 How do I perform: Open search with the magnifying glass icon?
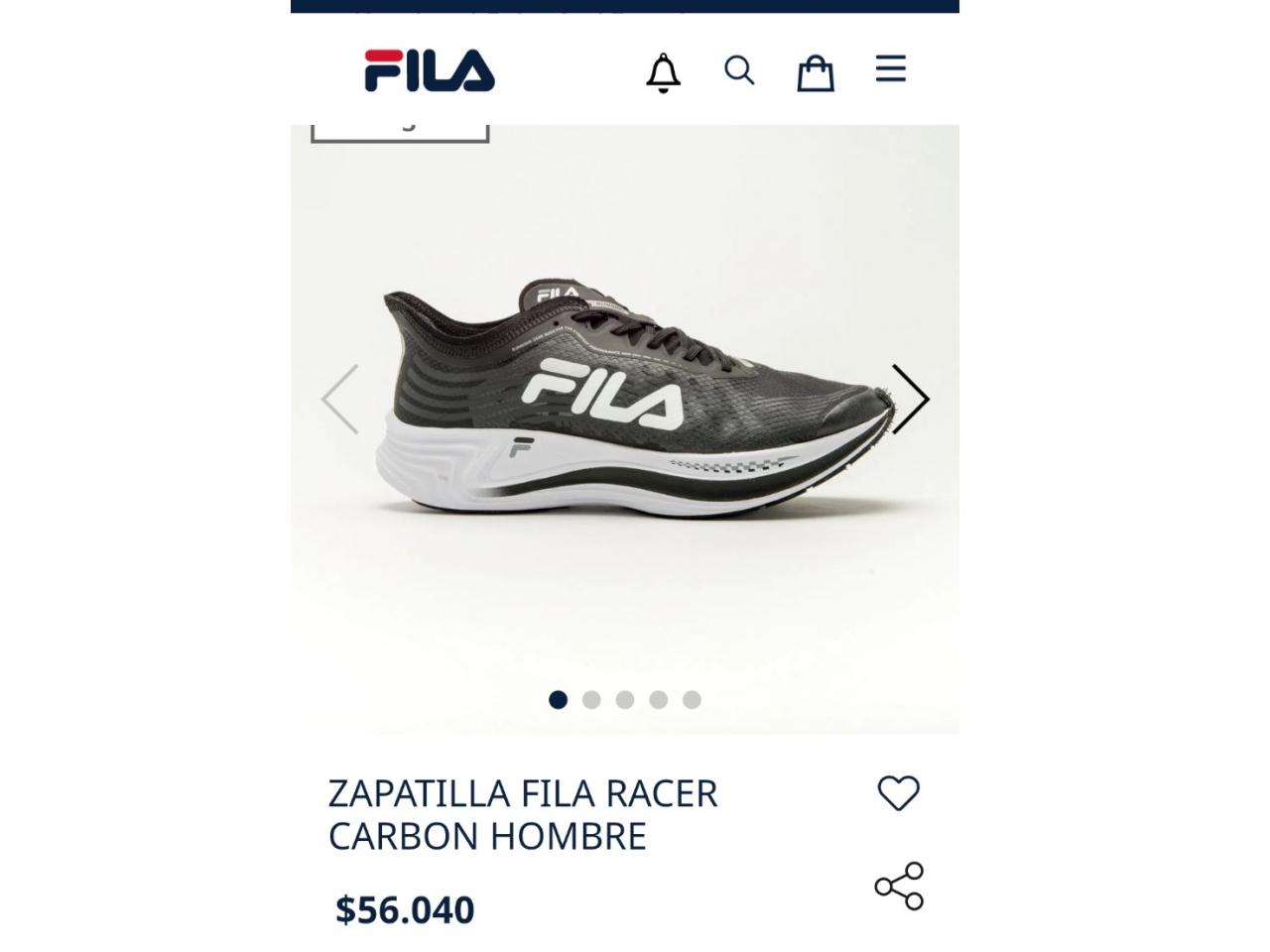[739, 70]
